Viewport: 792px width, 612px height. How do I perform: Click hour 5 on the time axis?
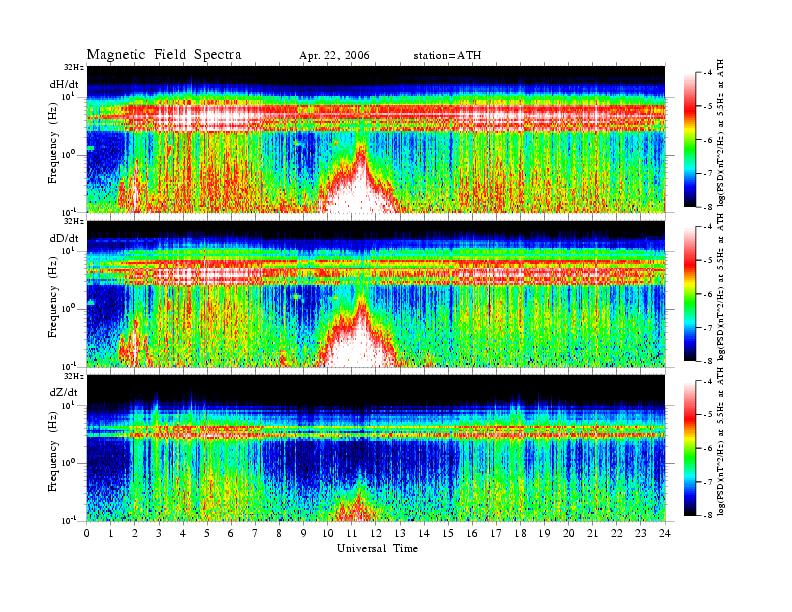(x=207, y=534)
